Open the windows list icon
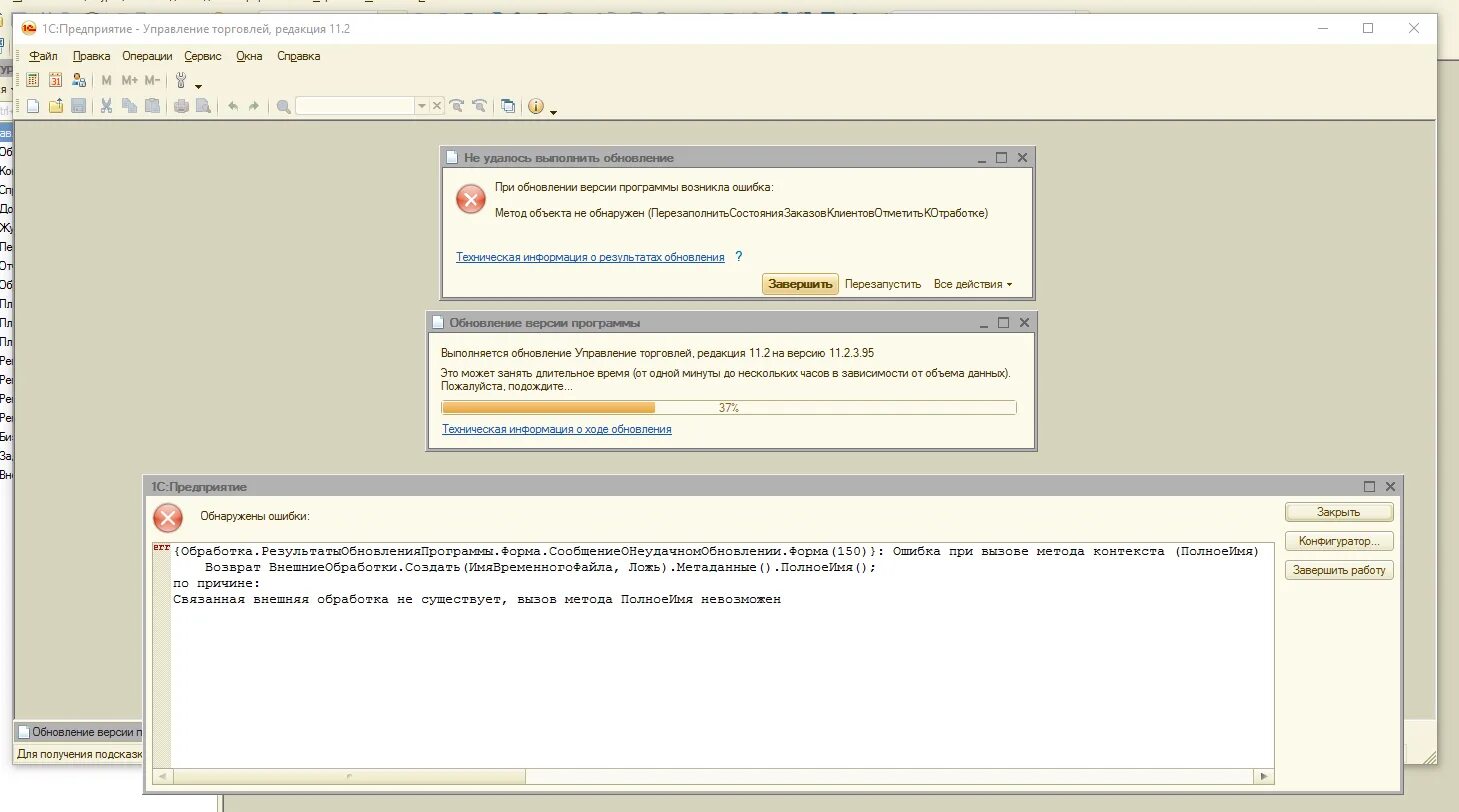The height and width of the screenshot is (812, 1459). [x=508, y=106]
